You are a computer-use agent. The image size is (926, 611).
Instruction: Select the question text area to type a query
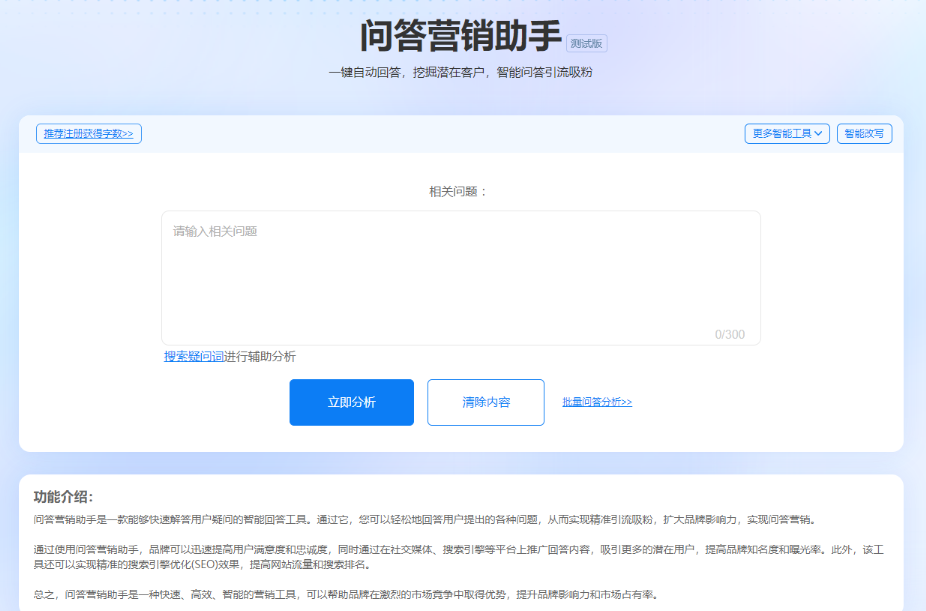click(x=460, y=278)
